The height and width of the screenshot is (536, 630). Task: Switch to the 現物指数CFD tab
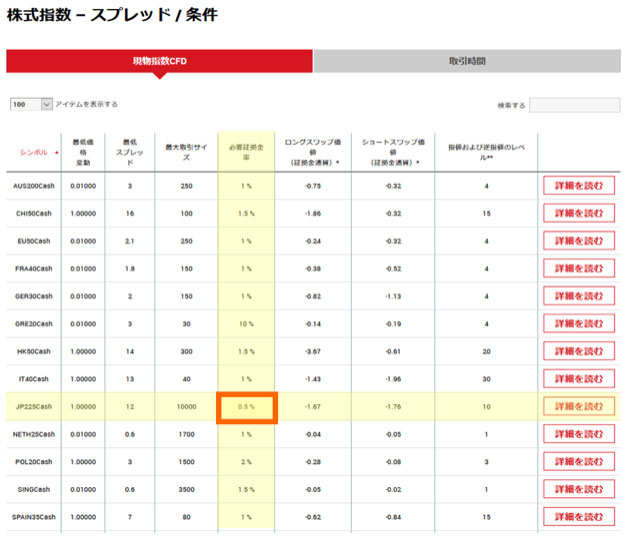point(160,61)
